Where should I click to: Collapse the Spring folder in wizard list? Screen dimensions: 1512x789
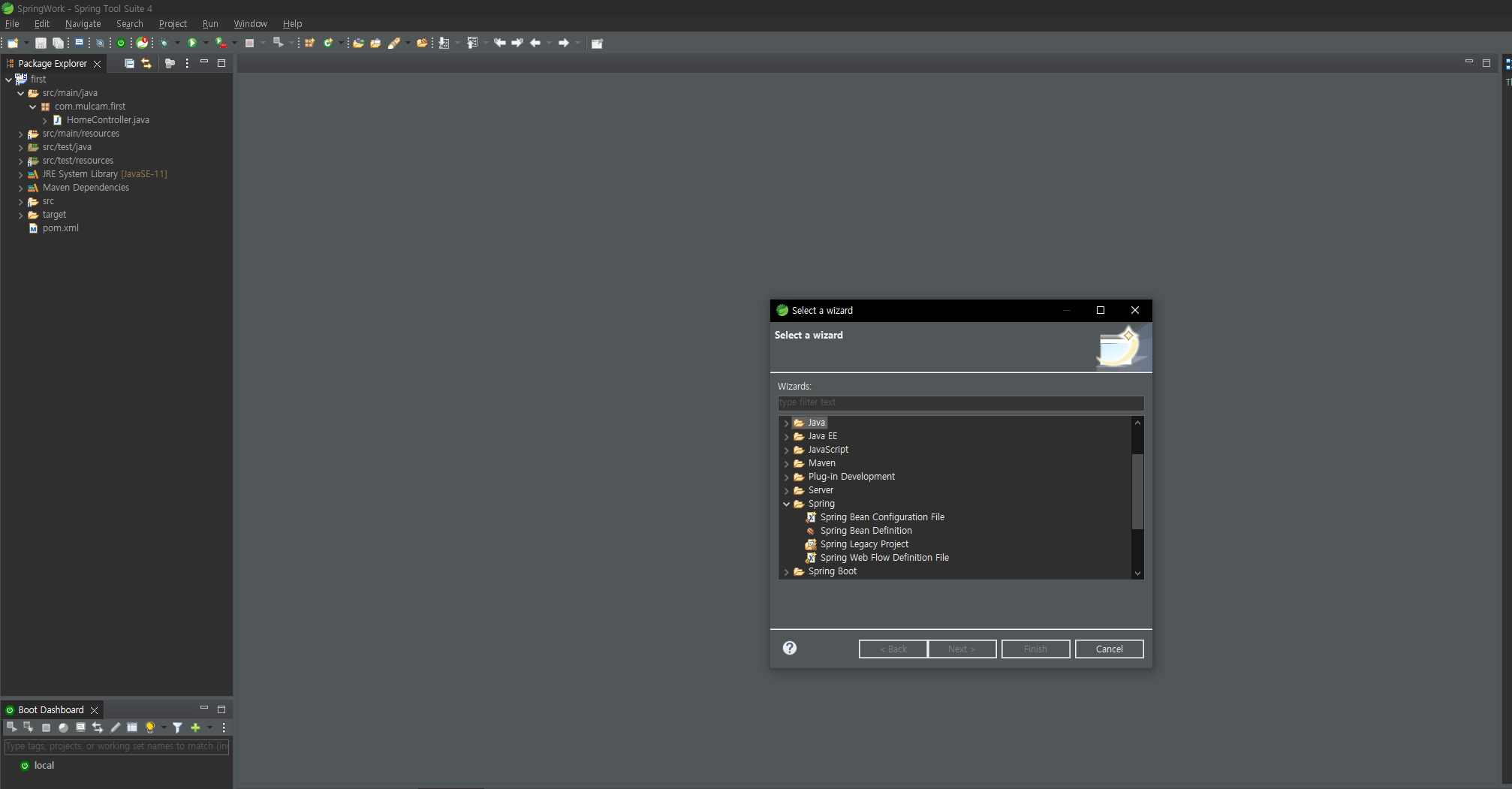pos(786,504)
